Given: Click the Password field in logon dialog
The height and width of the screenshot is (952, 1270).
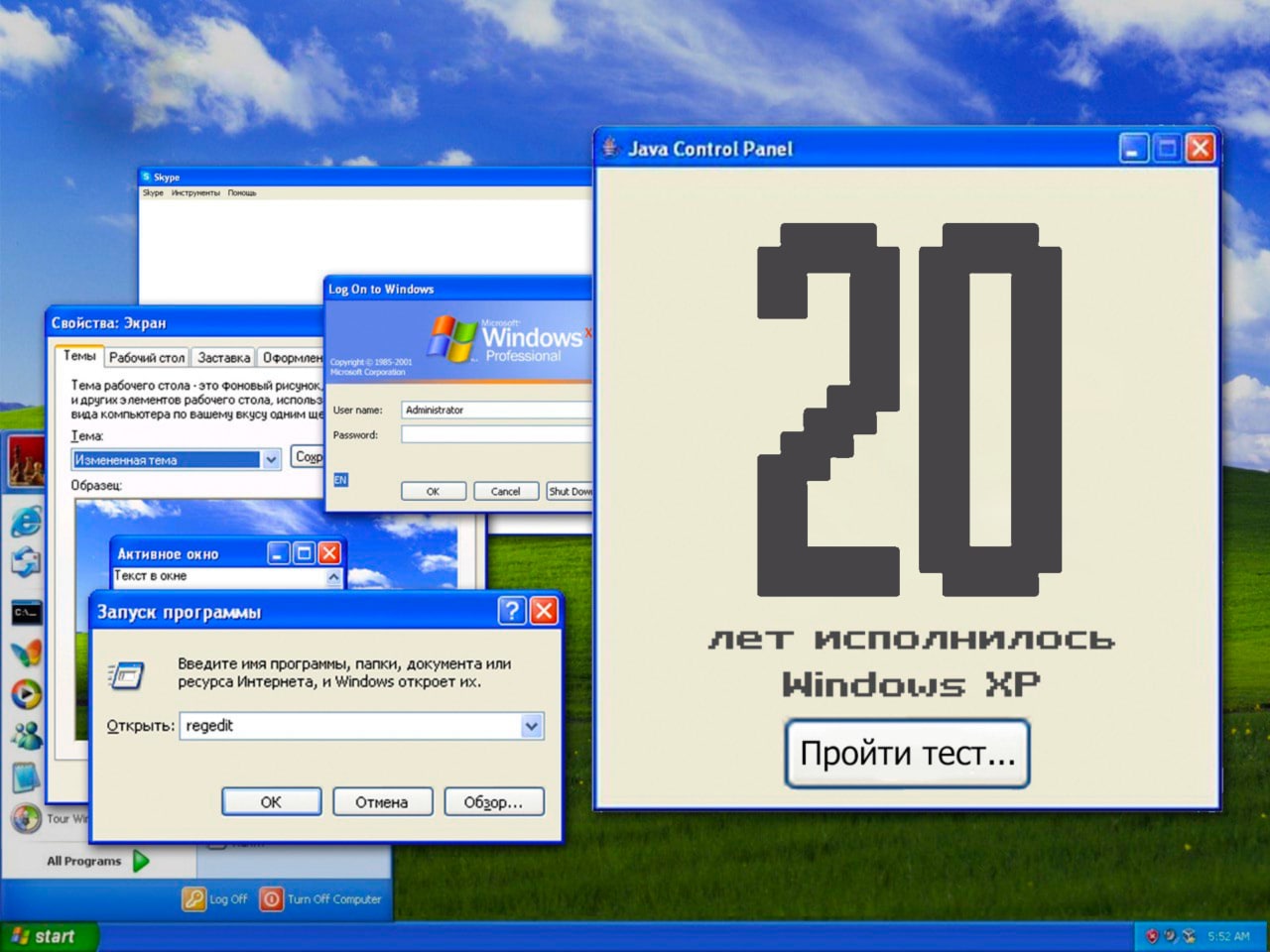Looking at the screenshot, I should pos(496,434).
